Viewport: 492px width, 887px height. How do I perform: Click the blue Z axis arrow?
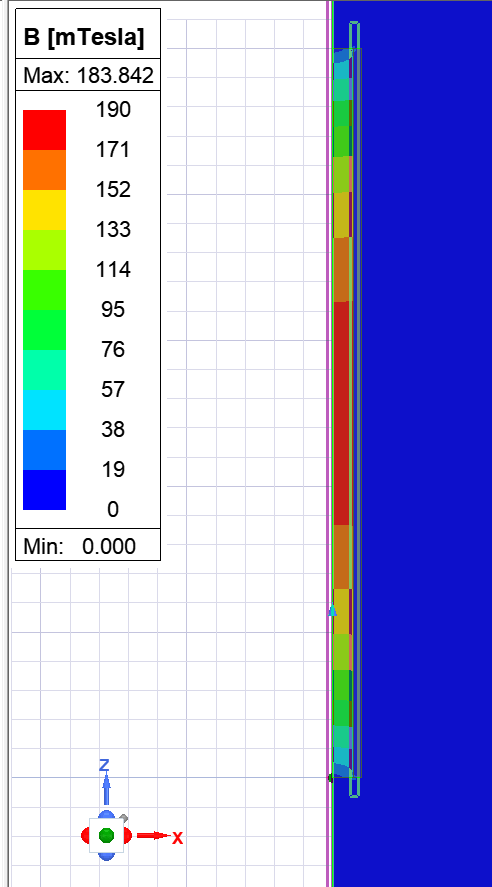[105, 782]
